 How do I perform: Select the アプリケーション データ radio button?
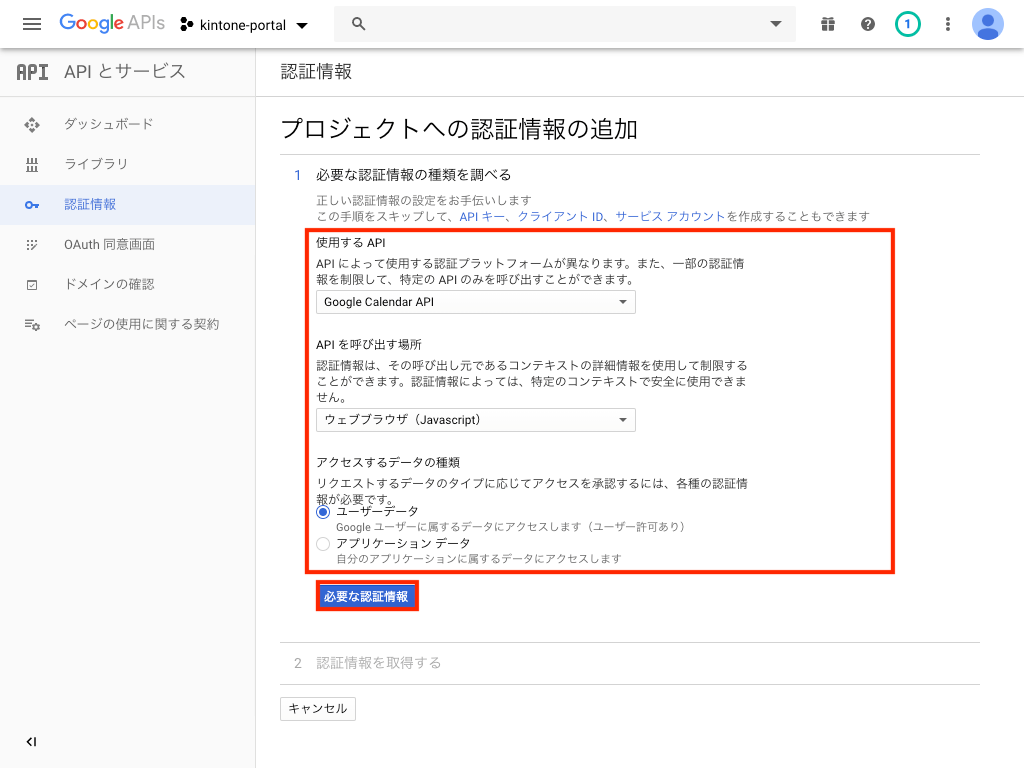coord(323,544)
